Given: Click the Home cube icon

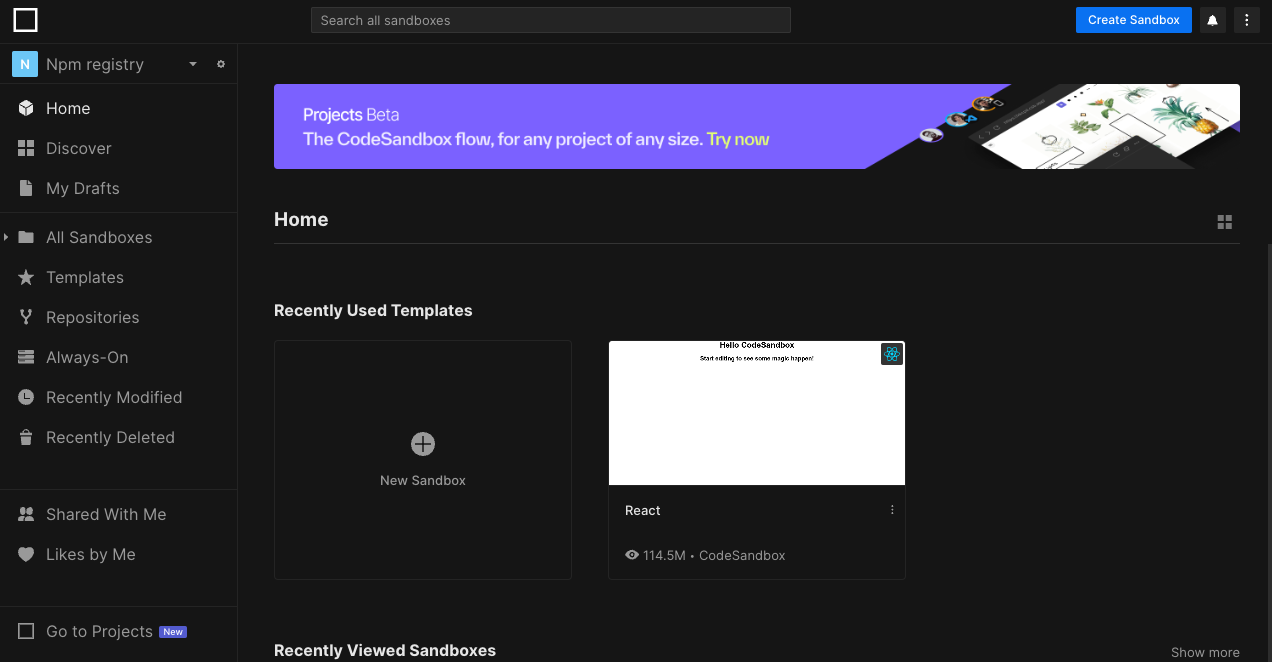Looking at the screenshot, I should (26, 108).
